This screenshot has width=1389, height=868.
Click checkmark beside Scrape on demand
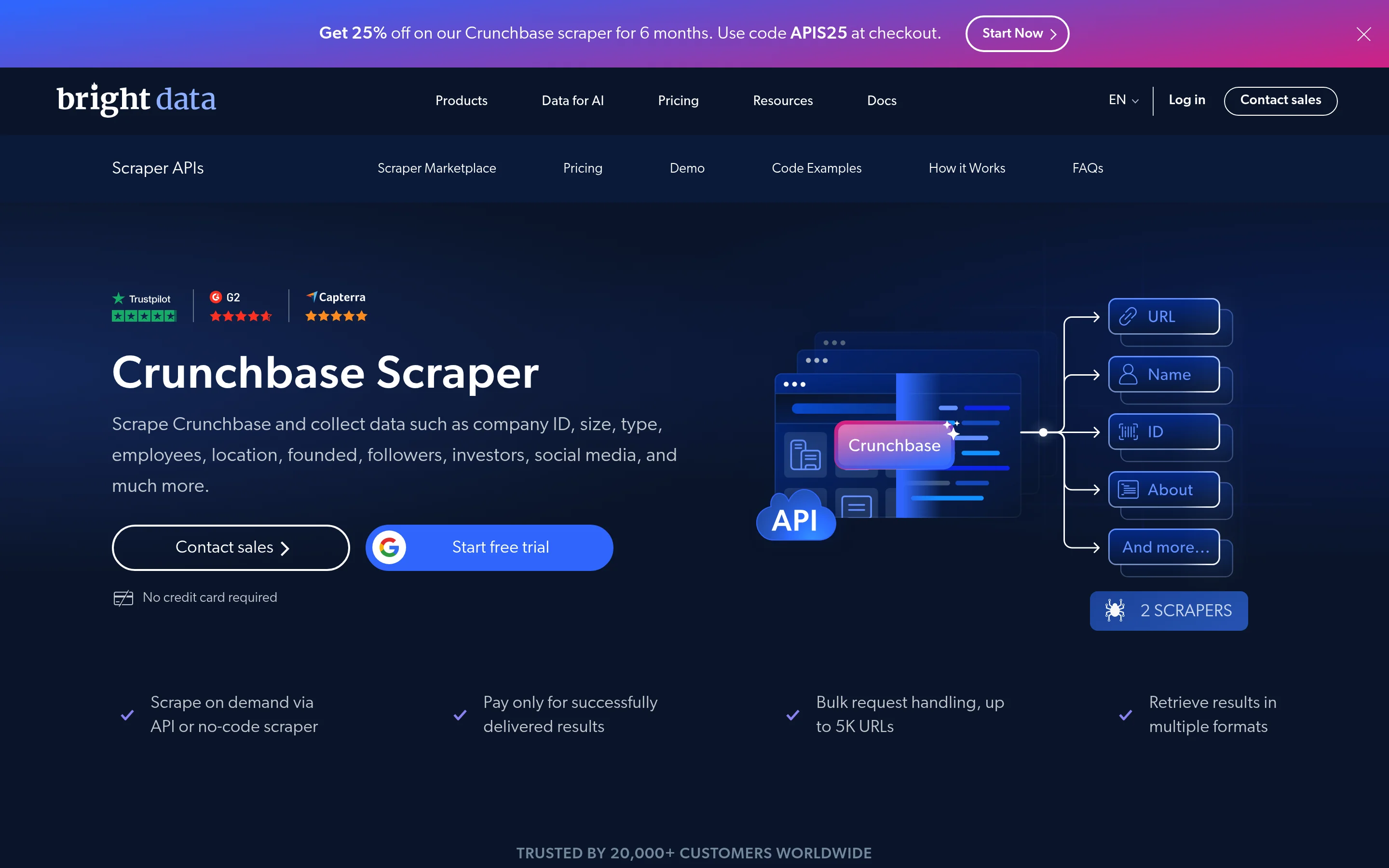point(127,715)
